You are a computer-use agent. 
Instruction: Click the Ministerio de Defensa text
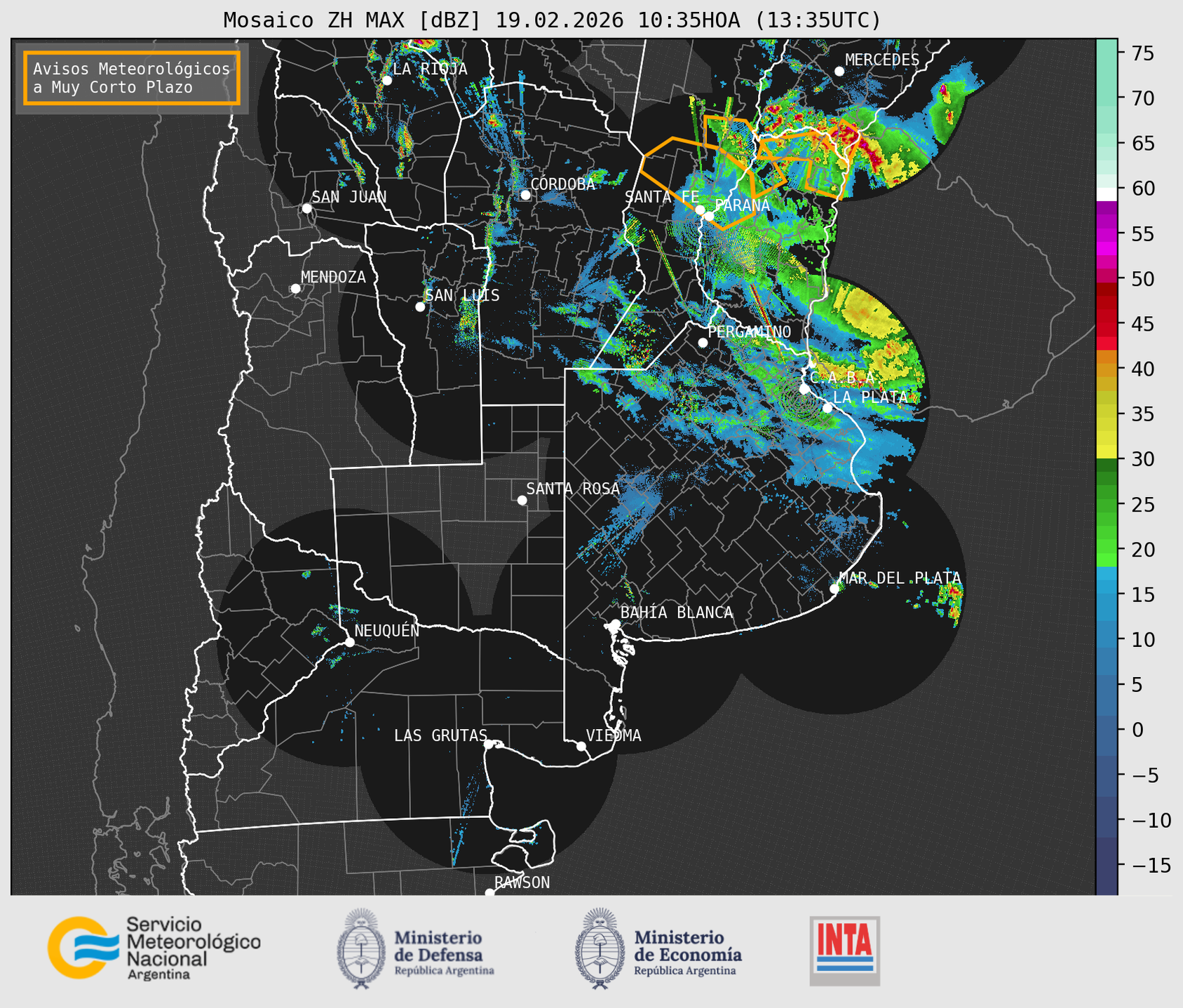[x=444, y=953]
